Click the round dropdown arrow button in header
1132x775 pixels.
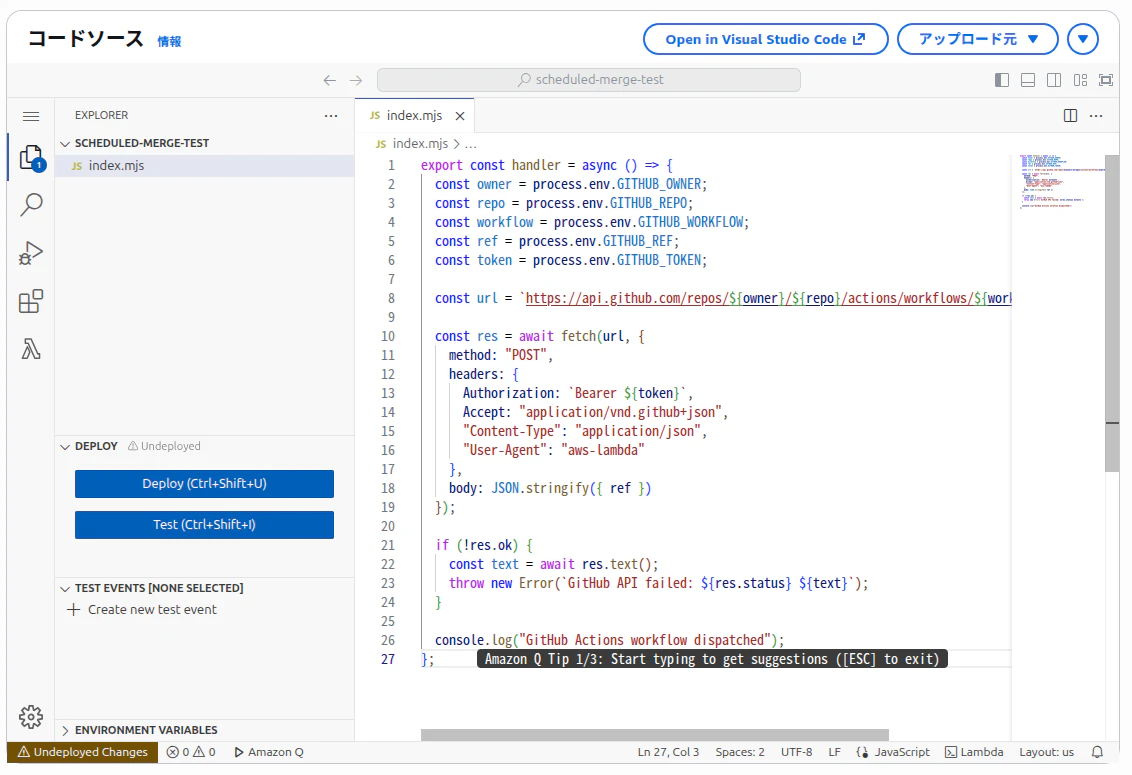[1083, 39]
